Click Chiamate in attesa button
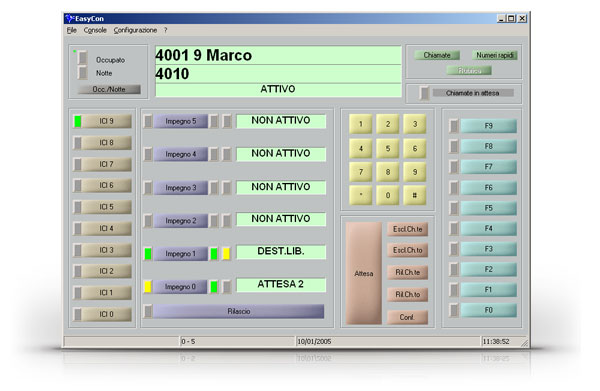 click(x=473, y=93)
